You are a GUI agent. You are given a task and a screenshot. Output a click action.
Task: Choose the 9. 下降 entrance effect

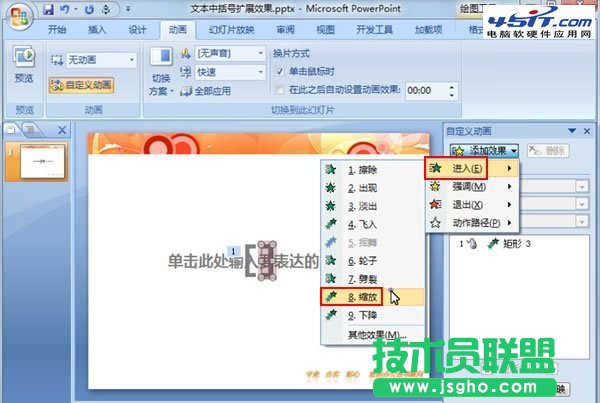373,315
